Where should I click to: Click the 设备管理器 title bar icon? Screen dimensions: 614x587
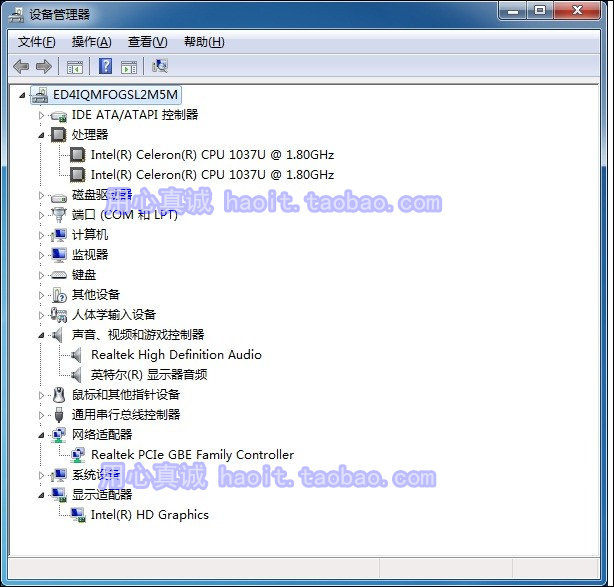[x=16, y=15]
